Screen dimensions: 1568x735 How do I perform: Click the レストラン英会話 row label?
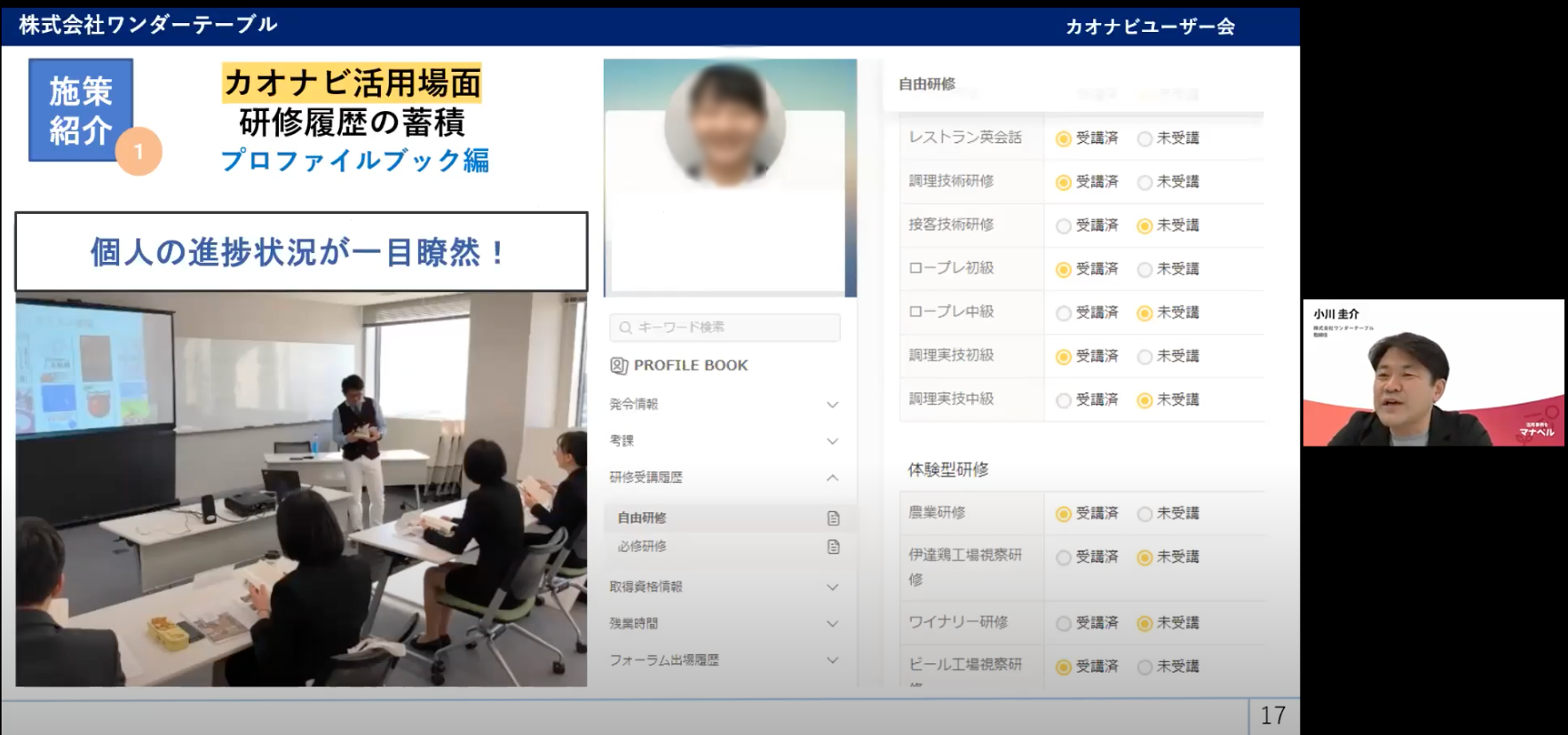[964, 138]
